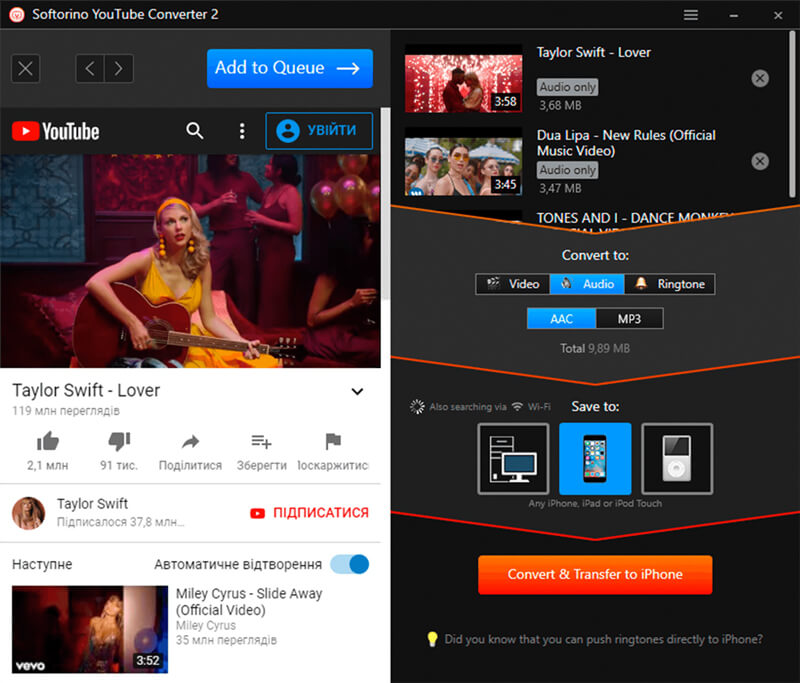Close the embedded browser panel
The image size is (800, 683).
(26, 68)
